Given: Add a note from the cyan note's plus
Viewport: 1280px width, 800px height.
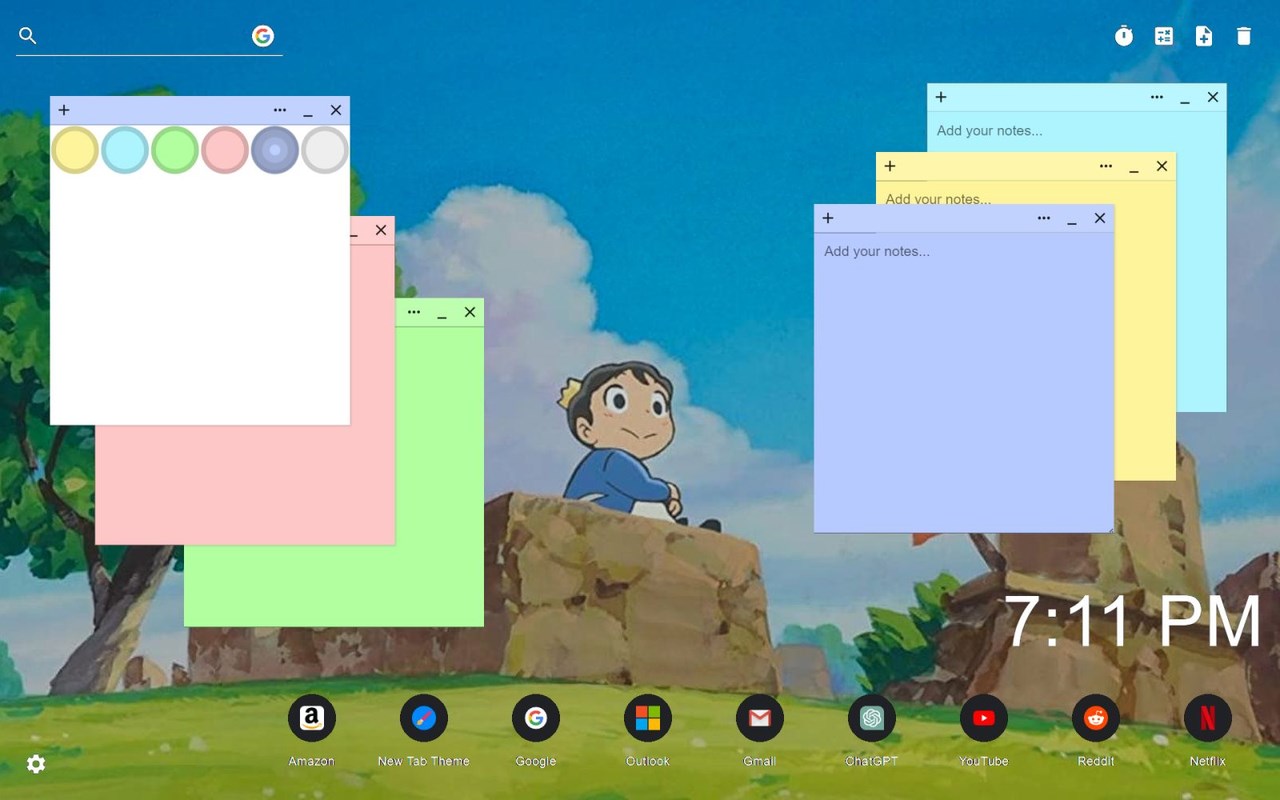Looking at the screenshot, I should pyautogui.click(x=941, y=97).
